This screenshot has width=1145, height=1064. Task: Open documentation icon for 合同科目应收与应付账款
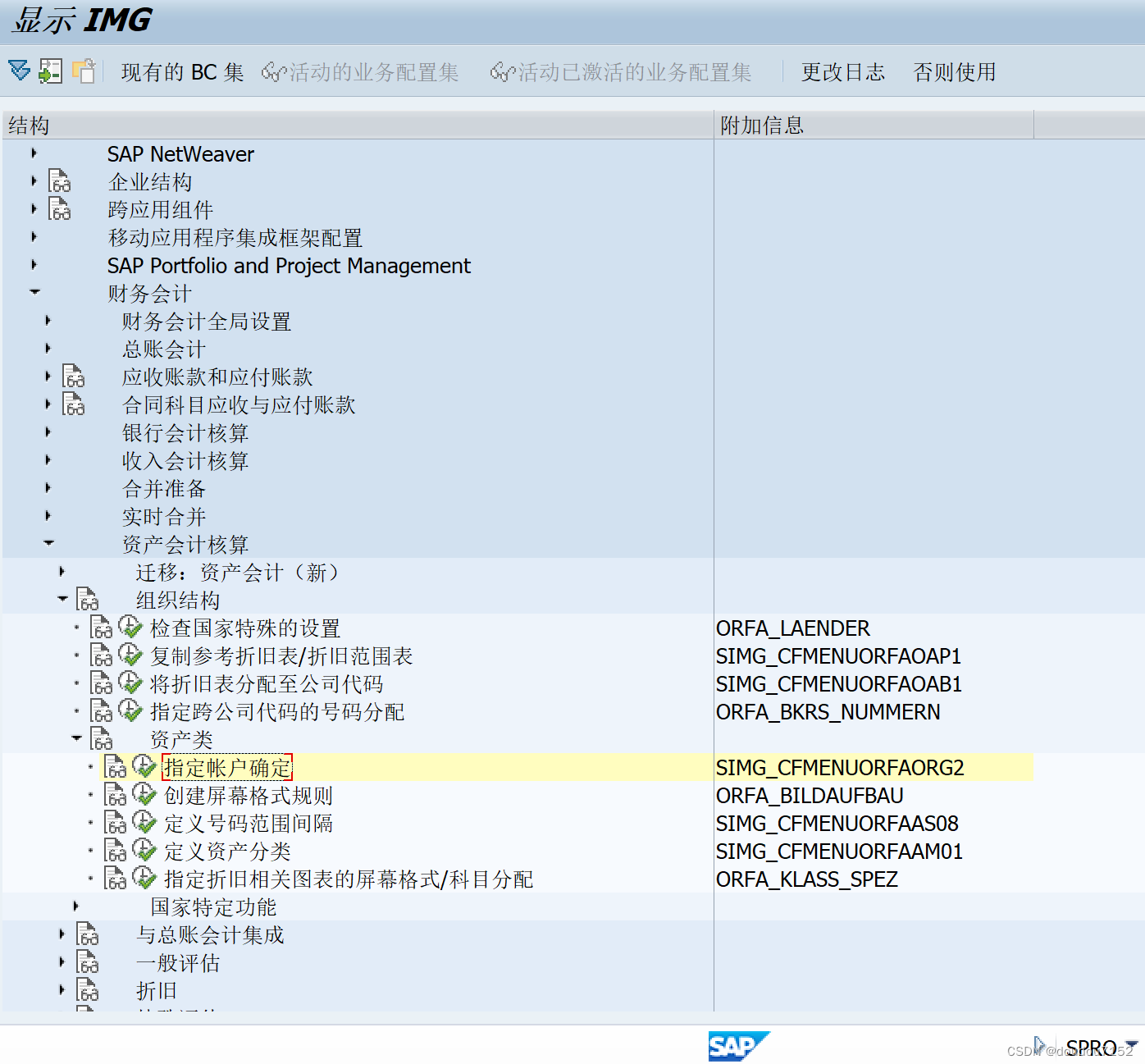[x=74, y=404]
